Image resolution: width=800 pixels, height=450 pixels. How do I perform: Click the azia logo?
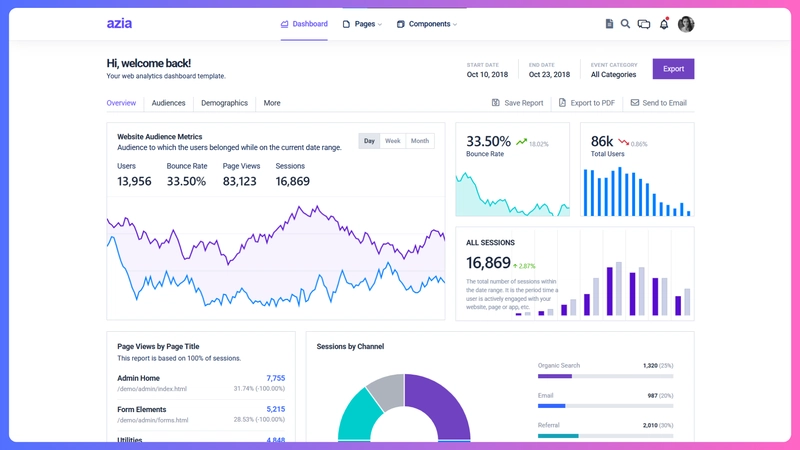coord(119,23)
